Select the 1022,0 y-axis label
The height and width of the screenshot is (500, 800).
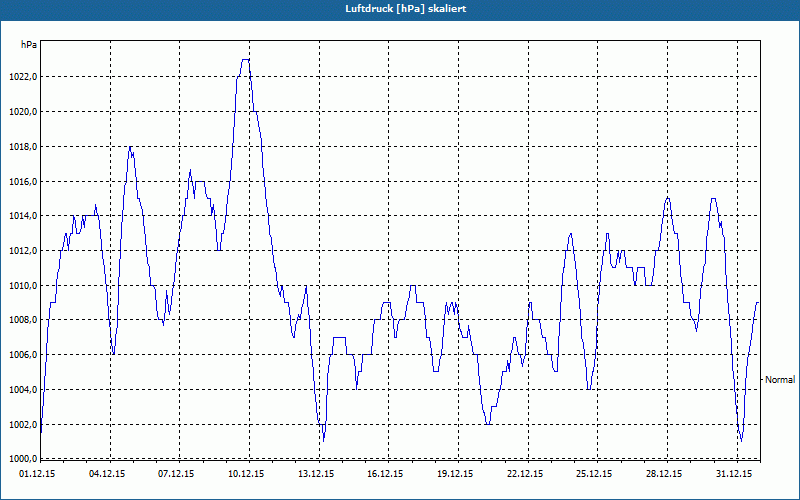(x=22, y=77)
